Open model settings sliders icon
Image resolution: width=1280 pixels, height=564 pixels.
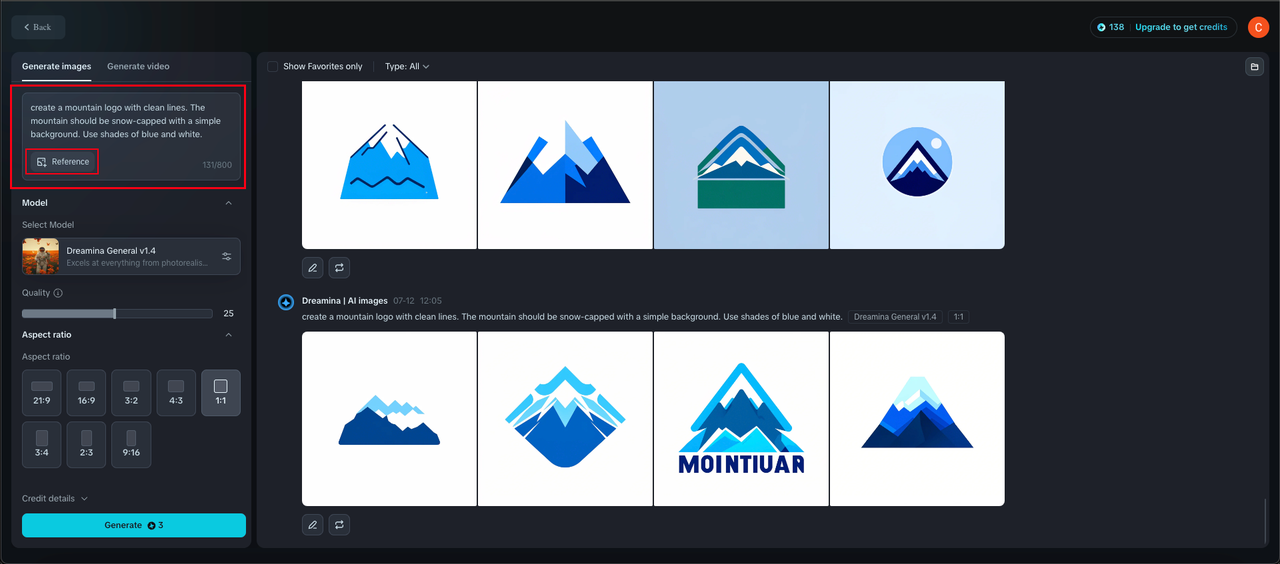coord(227,257)
